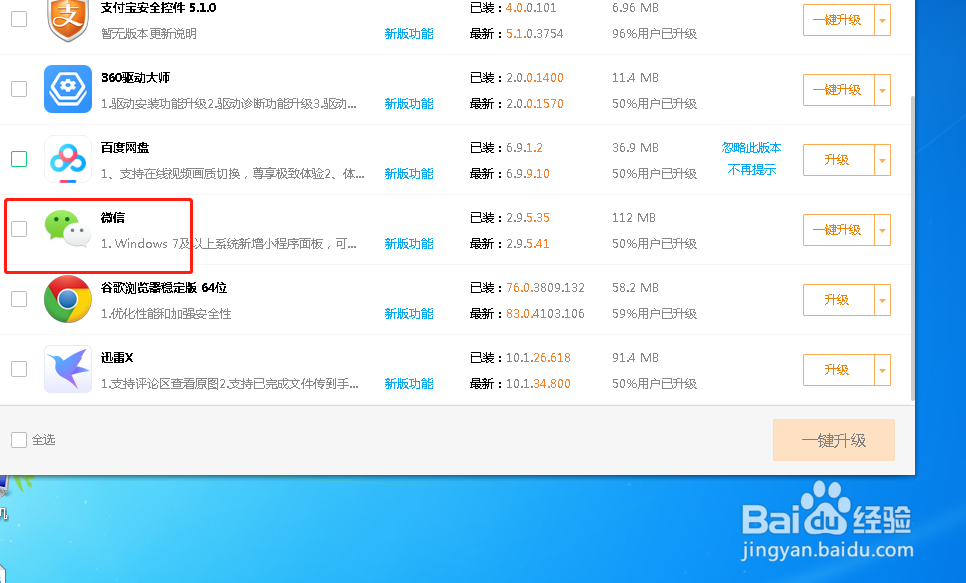Viewport: 966px width, 583px height.
Task: Open 新版功能 link for 微信
Action: pyautogui.click(x=408, y=243)
